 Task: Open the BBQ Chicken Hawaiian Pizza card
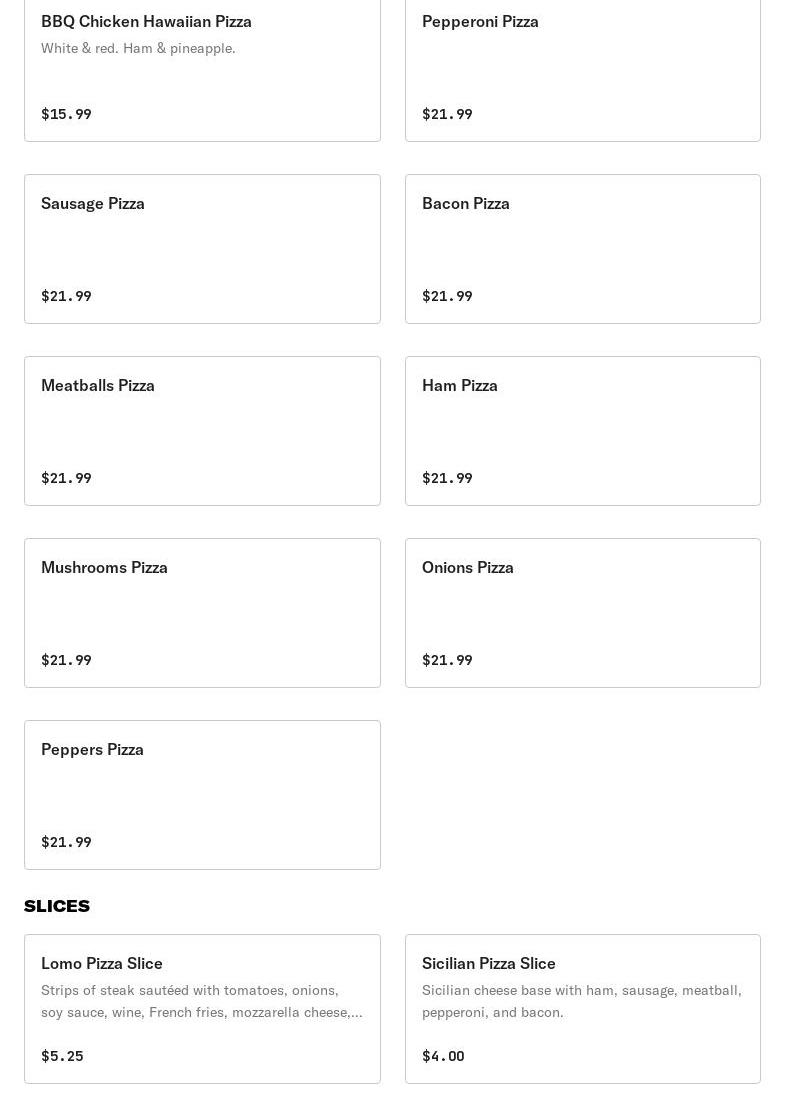(x=202, y=70)
